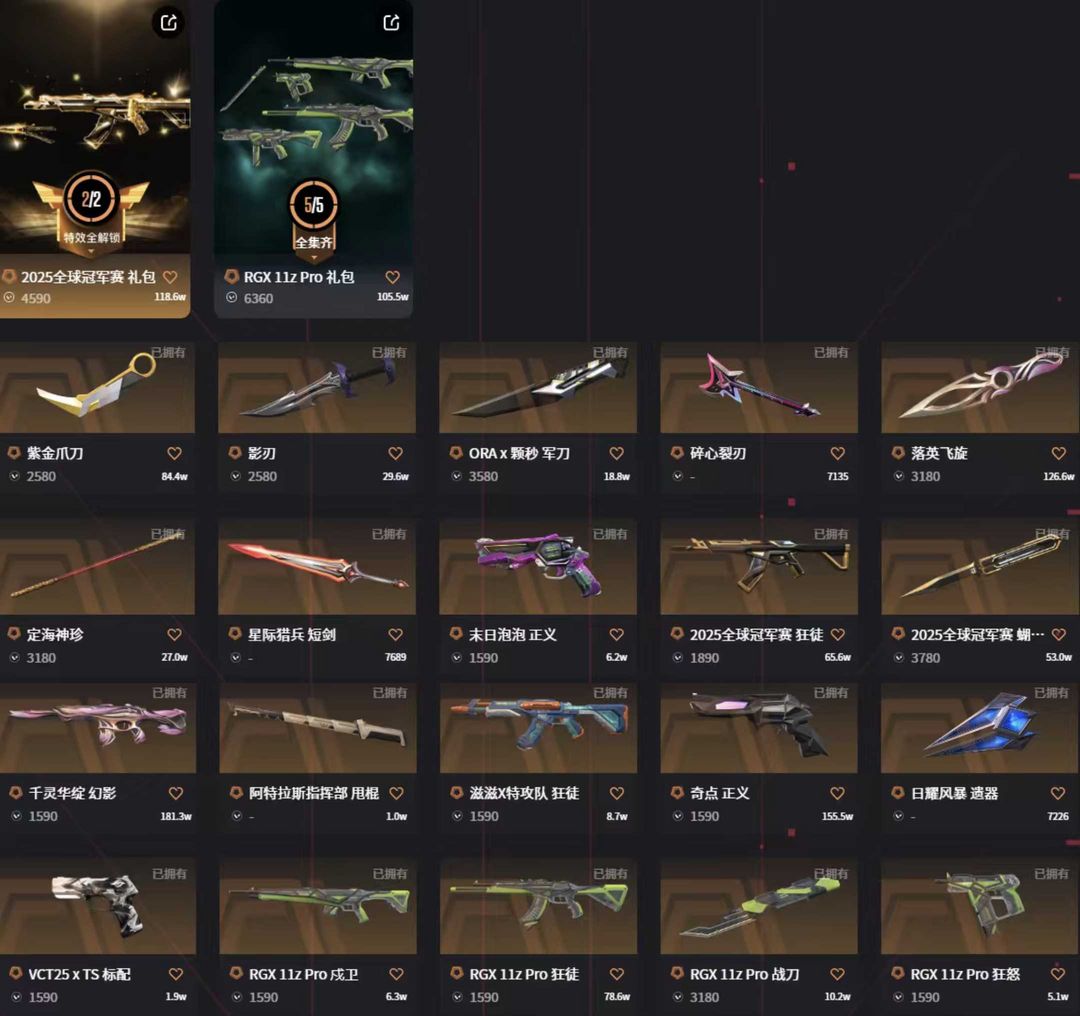The height and width of the screenshot is (1016, 1080).
Task: Click the heart icon next to 碎心裂刃
Action: pos(838,453)
